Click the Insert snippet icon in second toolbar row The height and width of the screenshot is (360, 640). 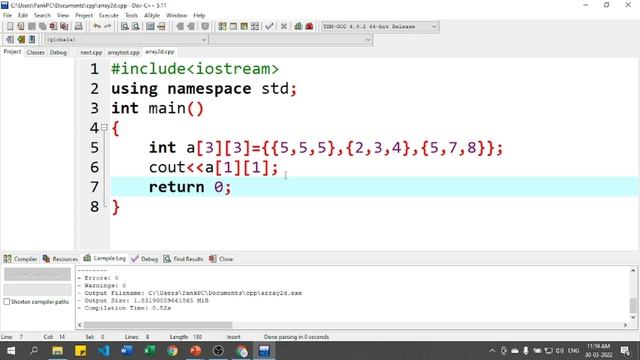click(10, 40)
